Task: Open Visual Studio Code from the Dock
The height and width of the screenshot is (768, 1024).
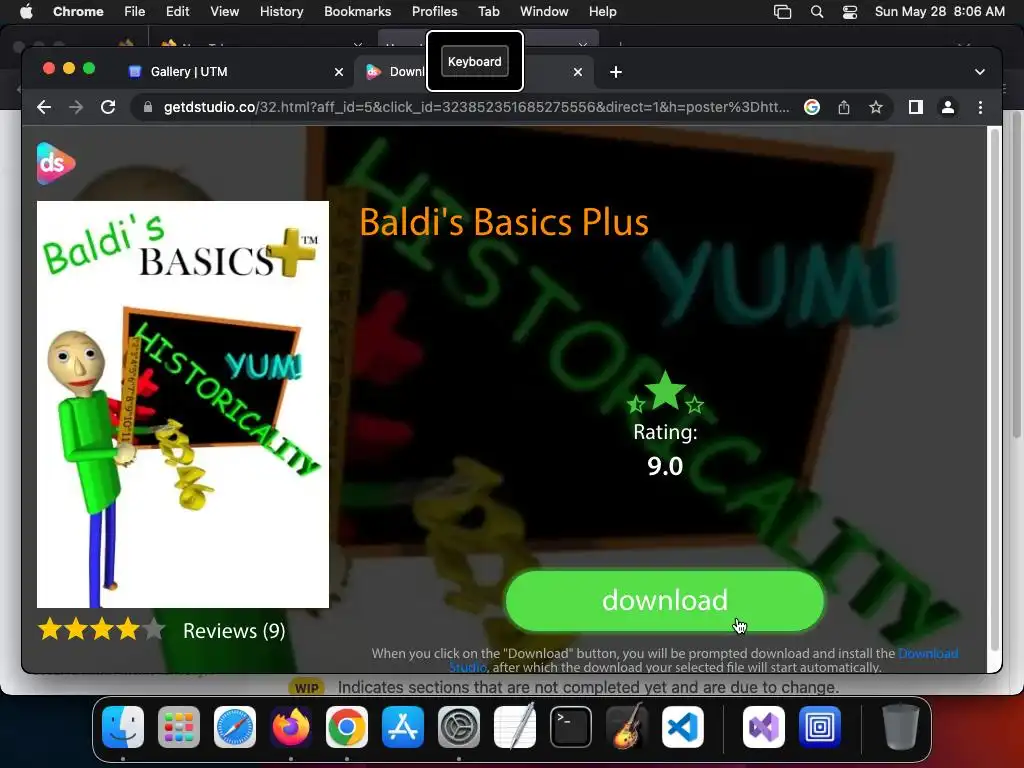Action: 683,727
